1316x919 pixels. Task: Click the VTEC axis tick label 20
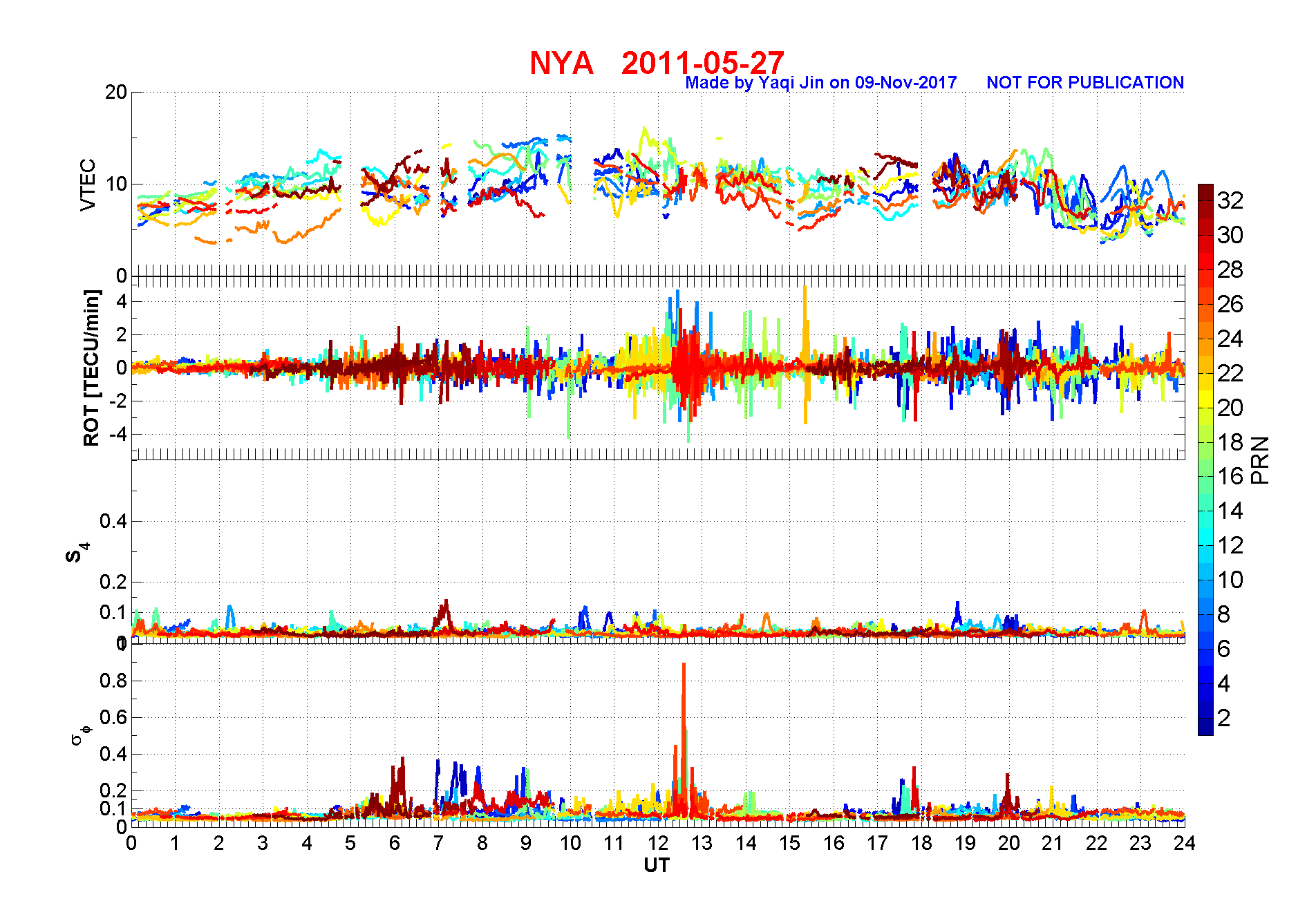coord(116,92)
